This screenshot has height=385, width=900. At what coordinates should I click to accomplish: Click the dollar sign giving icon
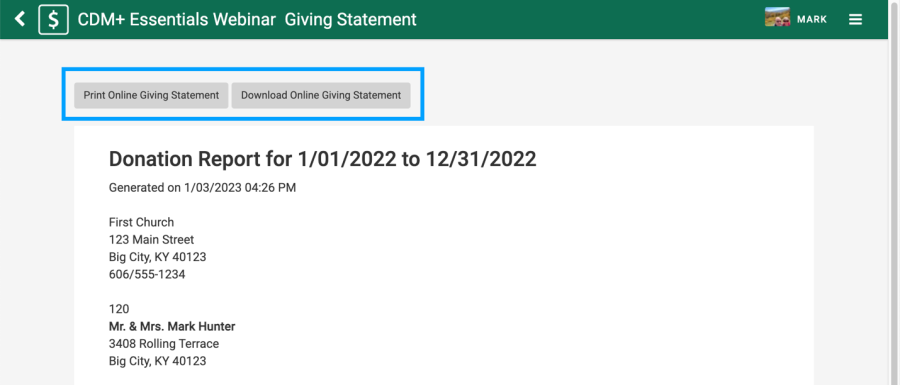pyautogui.click(x=53, y=20)
